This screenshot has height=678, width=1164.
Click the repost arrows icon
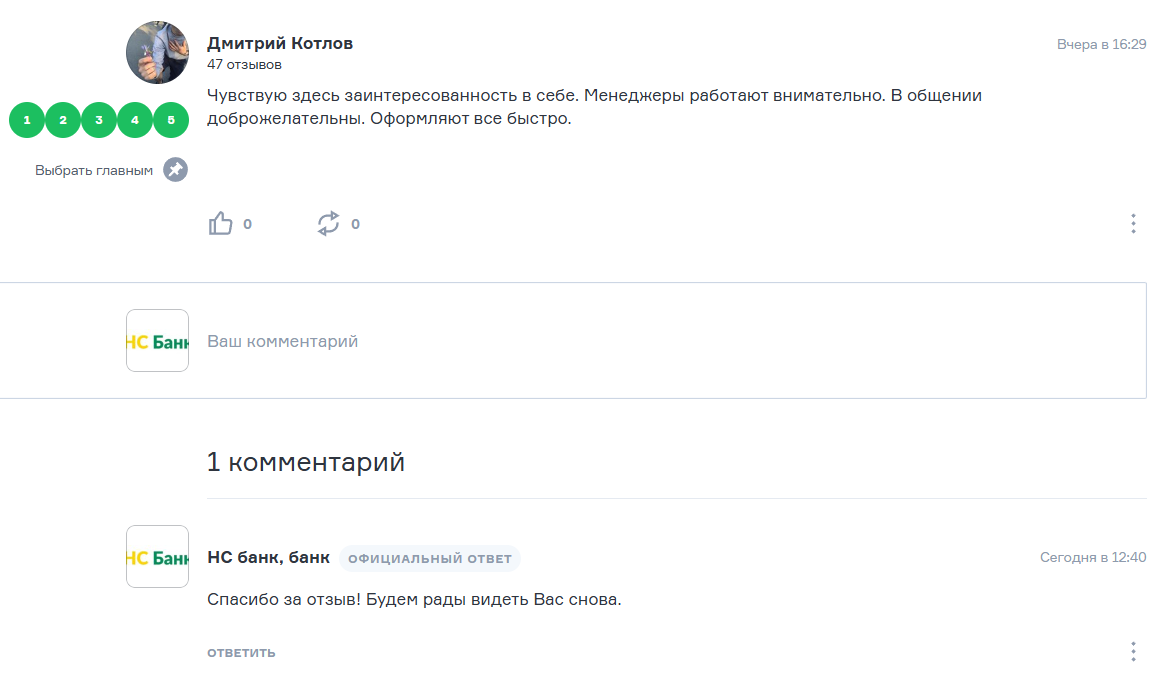pyautogui.click(x=328, y=224)
